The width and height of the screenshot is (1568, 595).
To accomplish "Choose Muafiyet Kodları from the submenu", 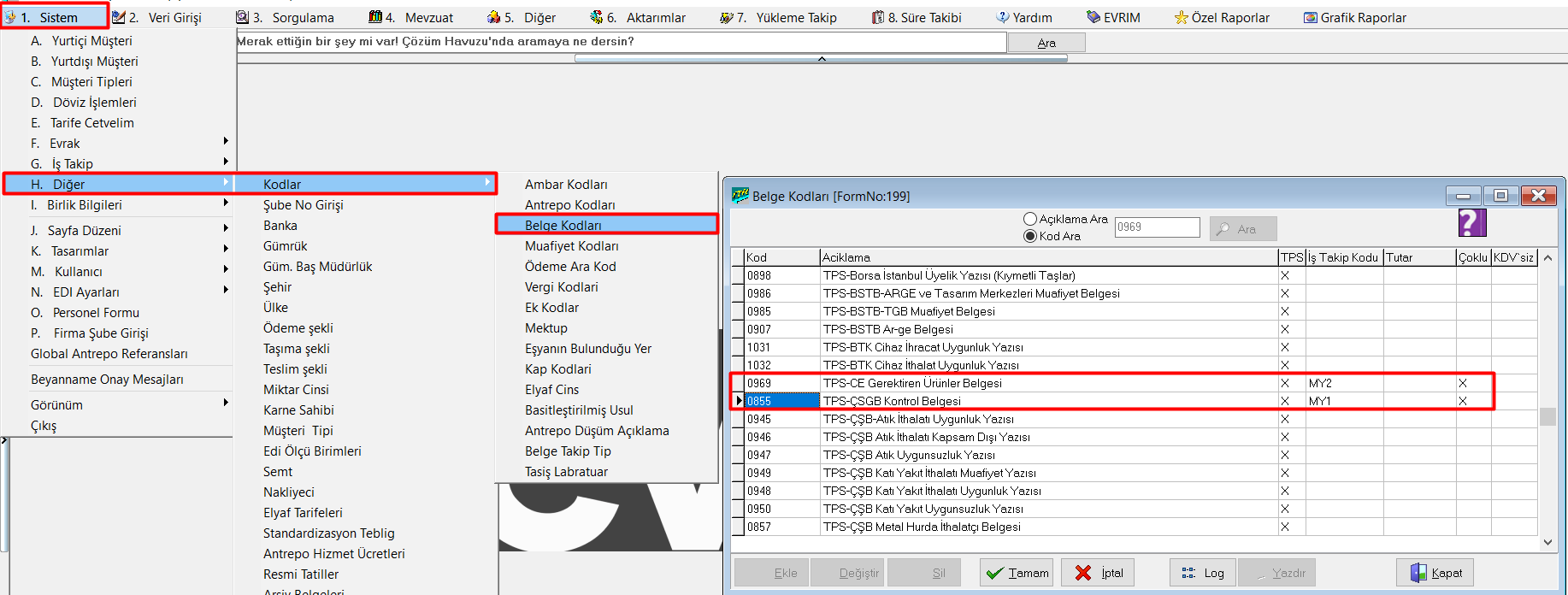I will (571, 246).
